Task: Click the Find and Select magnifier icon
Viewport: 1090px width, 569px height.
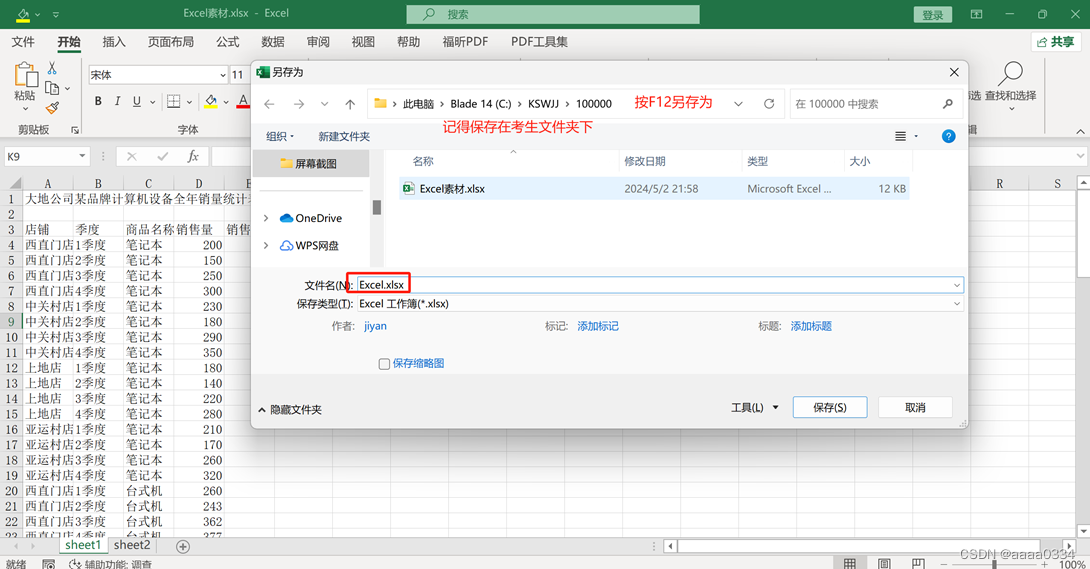Action: [1011, 72]
